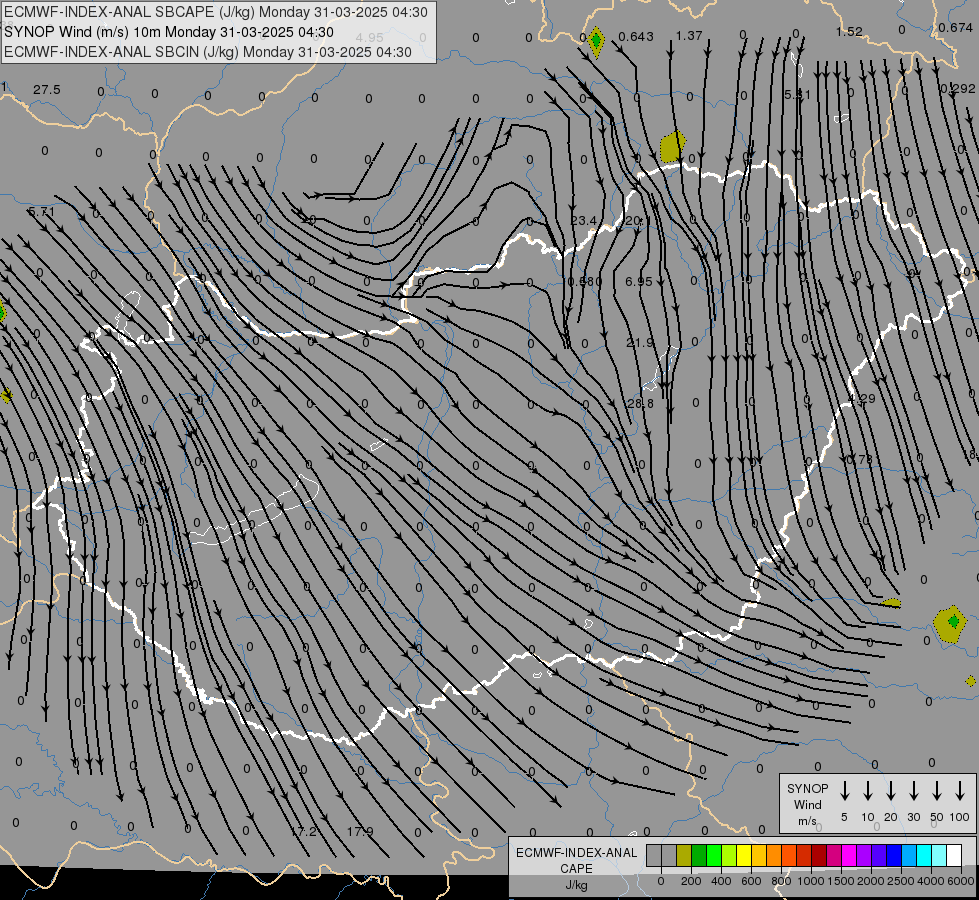Click the SBCIN header line at top-left
979x900 pixels.
(208, 52)
